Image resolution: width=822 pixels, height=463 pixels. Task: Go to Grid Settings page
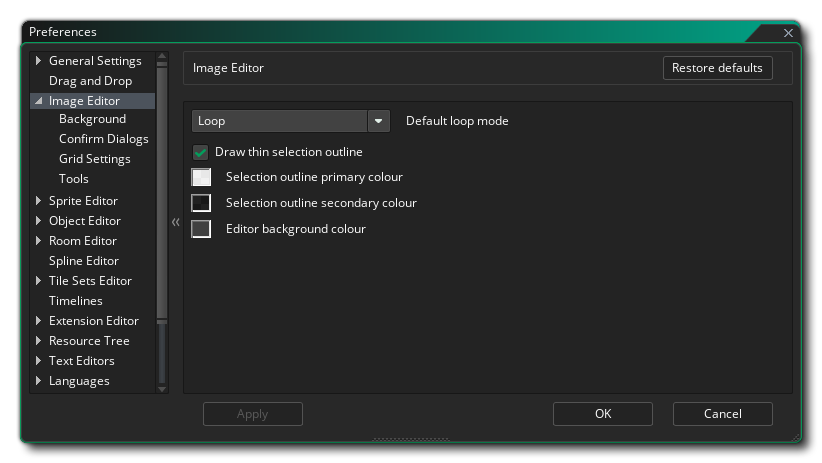click(x=94, y=159)
